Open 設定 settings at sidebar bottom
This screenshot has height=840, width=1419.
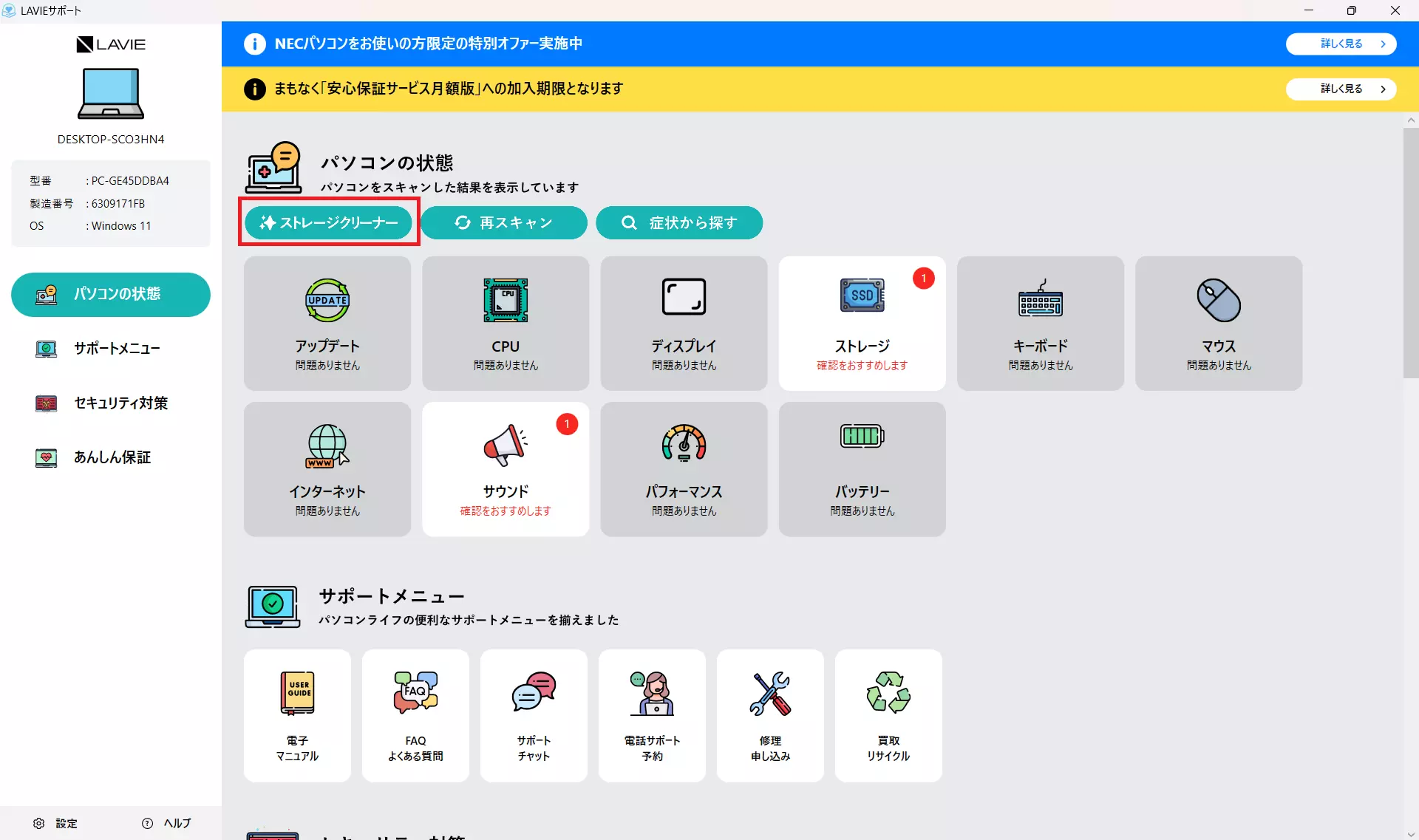tap(55, 823)
